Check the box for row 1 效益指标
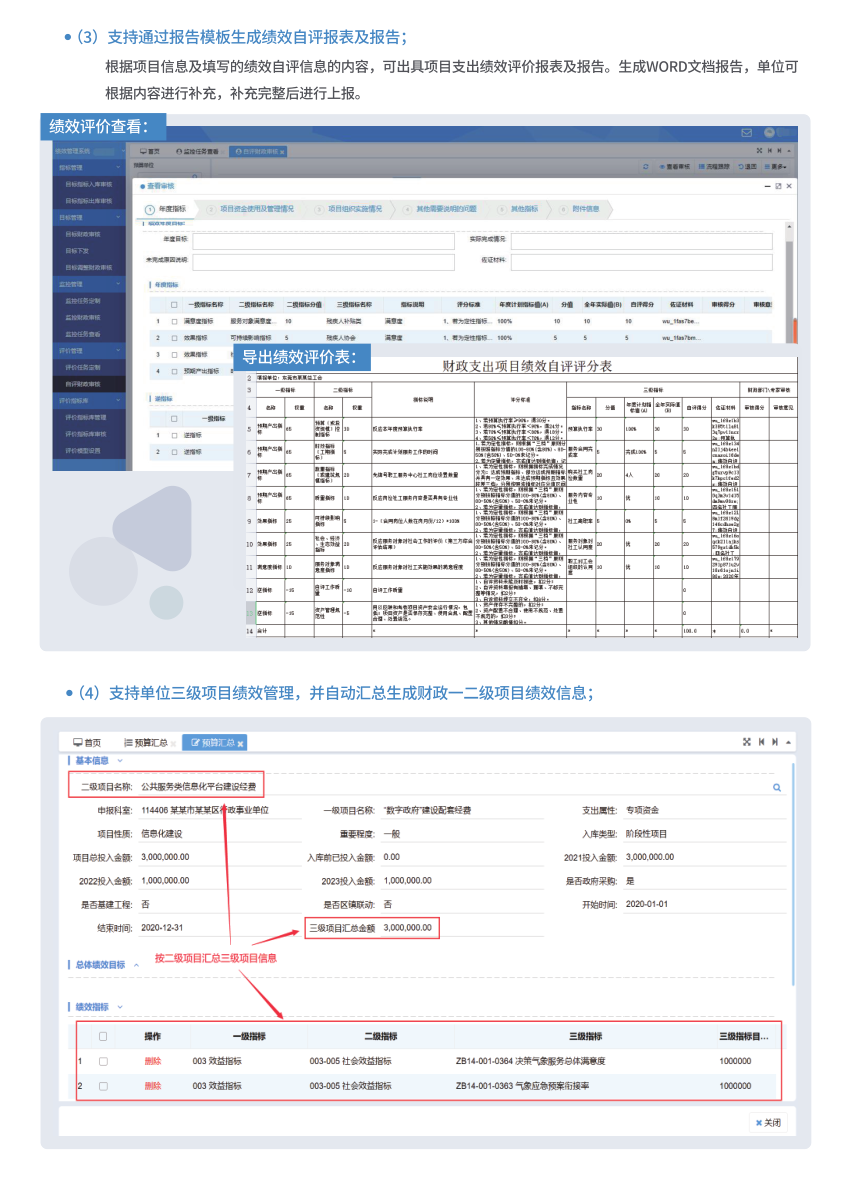 (x=103, y=1060)
